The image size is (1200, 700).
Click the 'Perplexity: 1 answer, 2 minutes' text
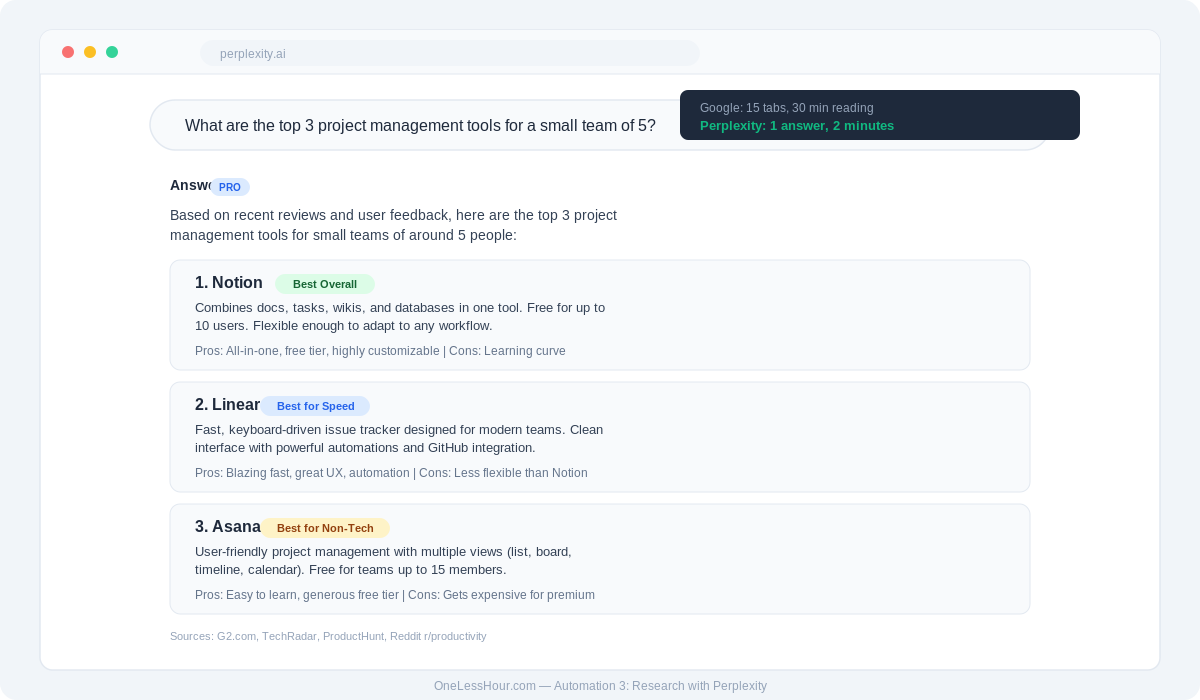(x=797, y=126)
